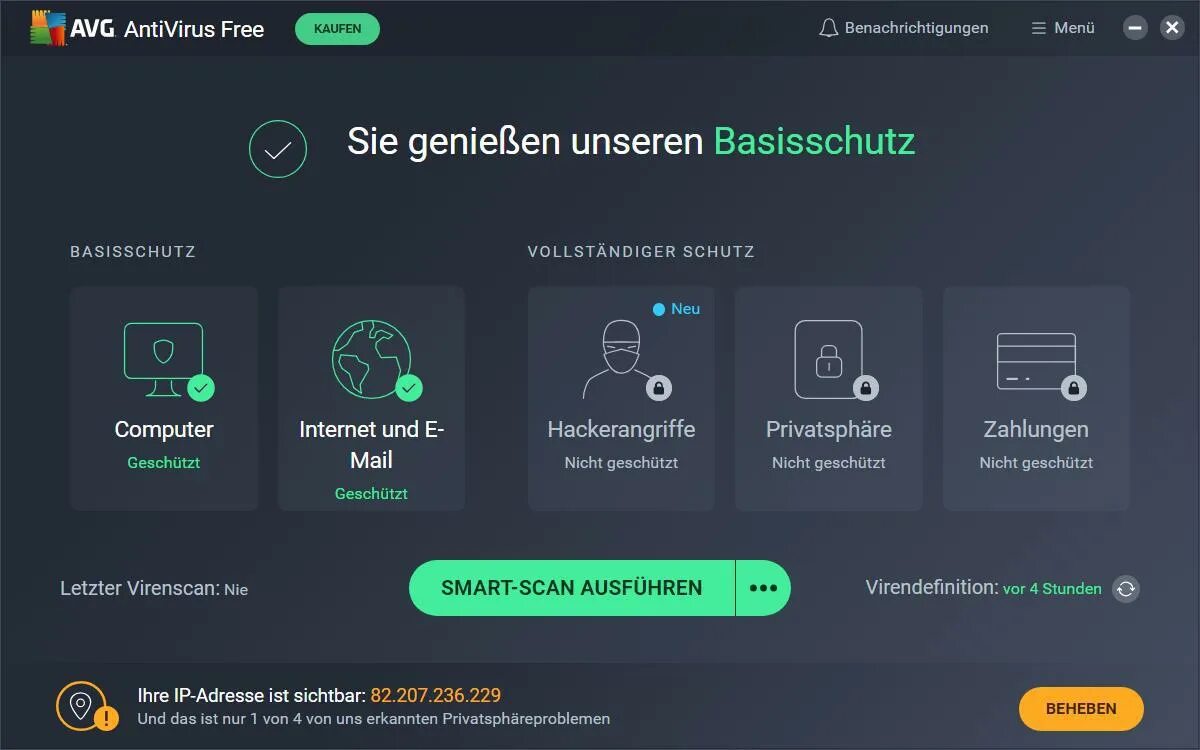This screenshot has height=750, width=1200.
Task: Refresh virus definitions with the circular arrows icon
Action: point(1126,589)
